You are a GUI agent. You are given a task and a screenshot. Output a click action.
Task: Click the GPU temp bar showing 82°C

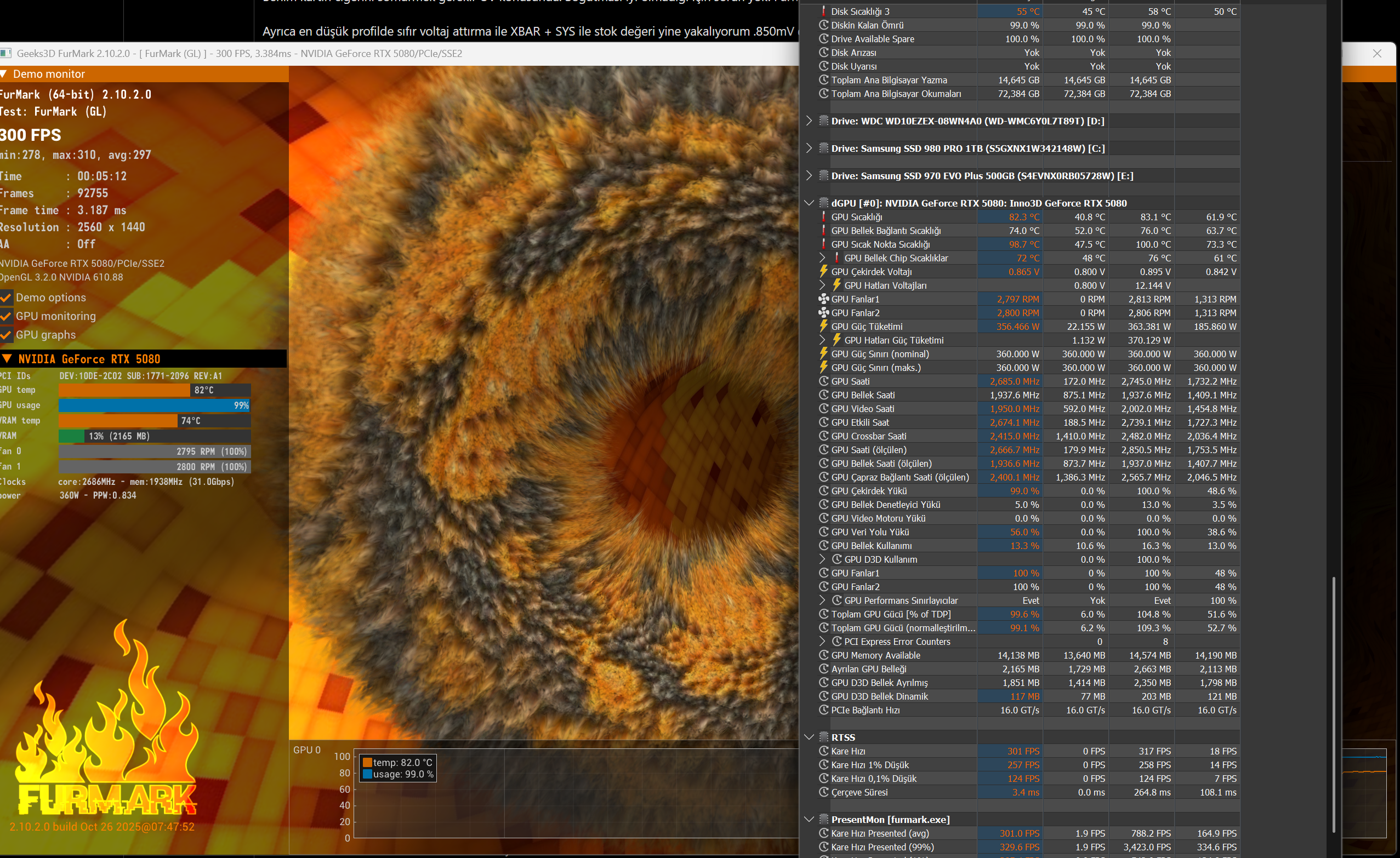(155, 390)
